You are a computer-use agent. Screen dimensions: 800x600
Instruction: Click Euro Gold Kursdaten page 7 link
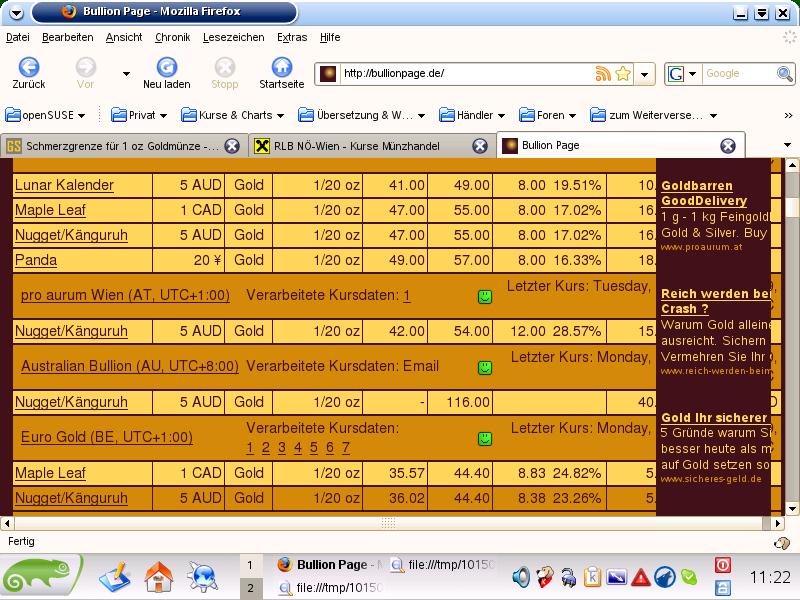[x=346, y=447]
